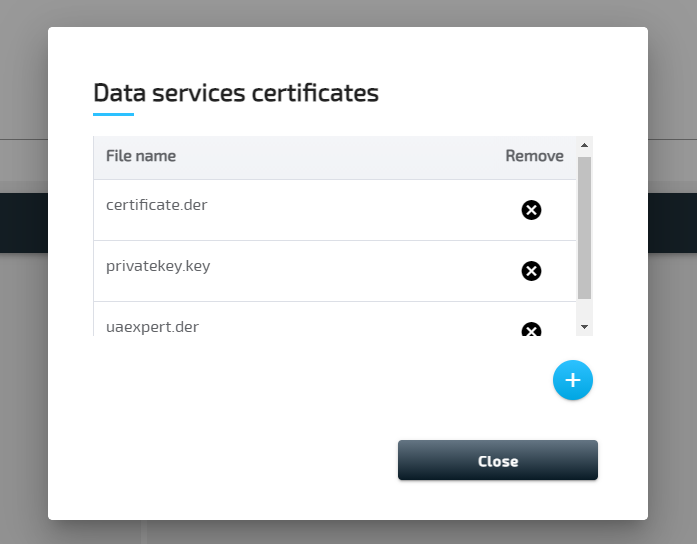Image resolution: width=697 pixels, height=544 pixels.
Task: Select the privatekey.key file name
Action: tap(158, 266)
